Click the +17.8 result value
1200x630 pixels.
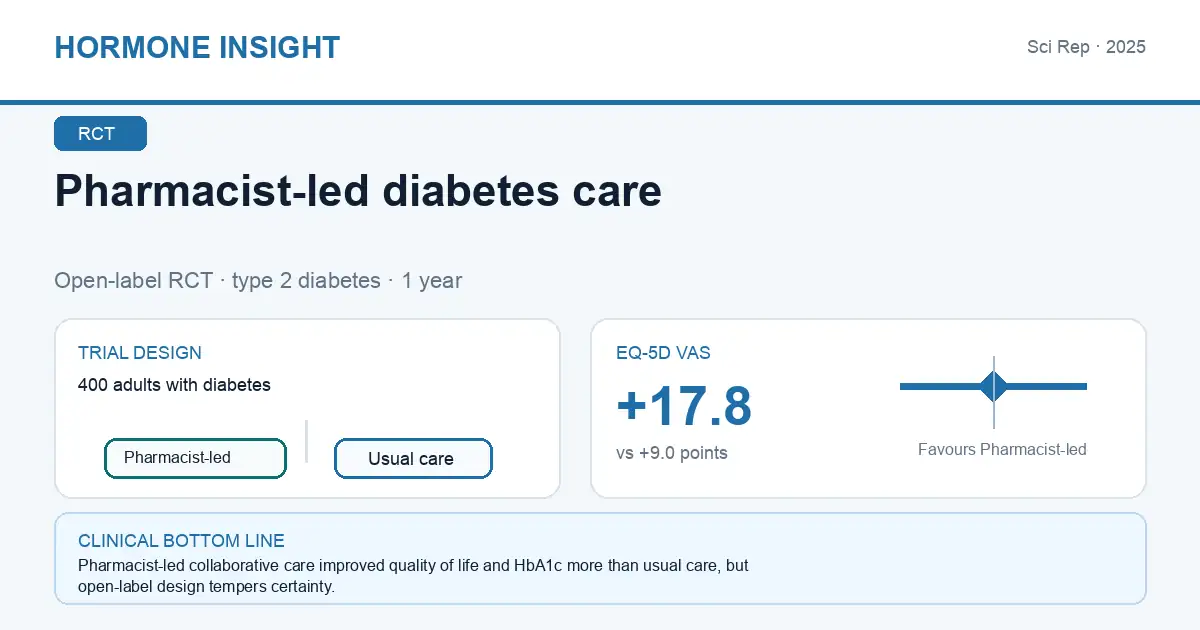click(x=684, y=406)
